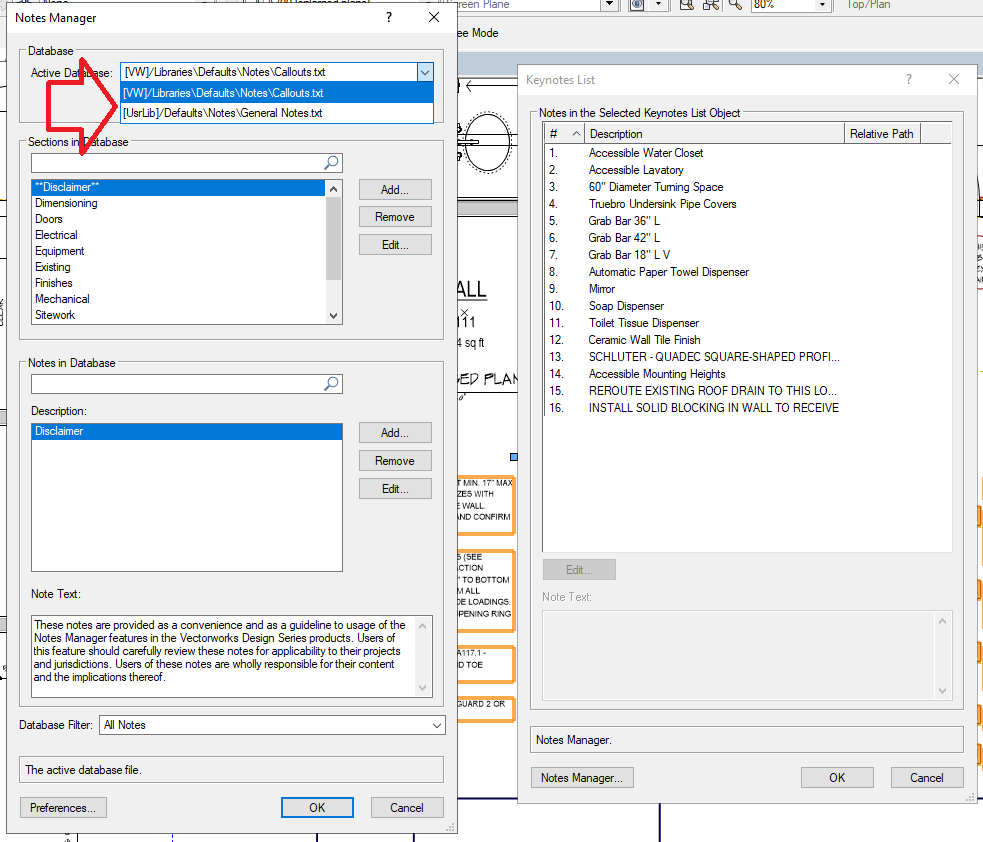Screen dimensions: 983x842
Task: Click the Notes in Database search field
Action: 176,384
